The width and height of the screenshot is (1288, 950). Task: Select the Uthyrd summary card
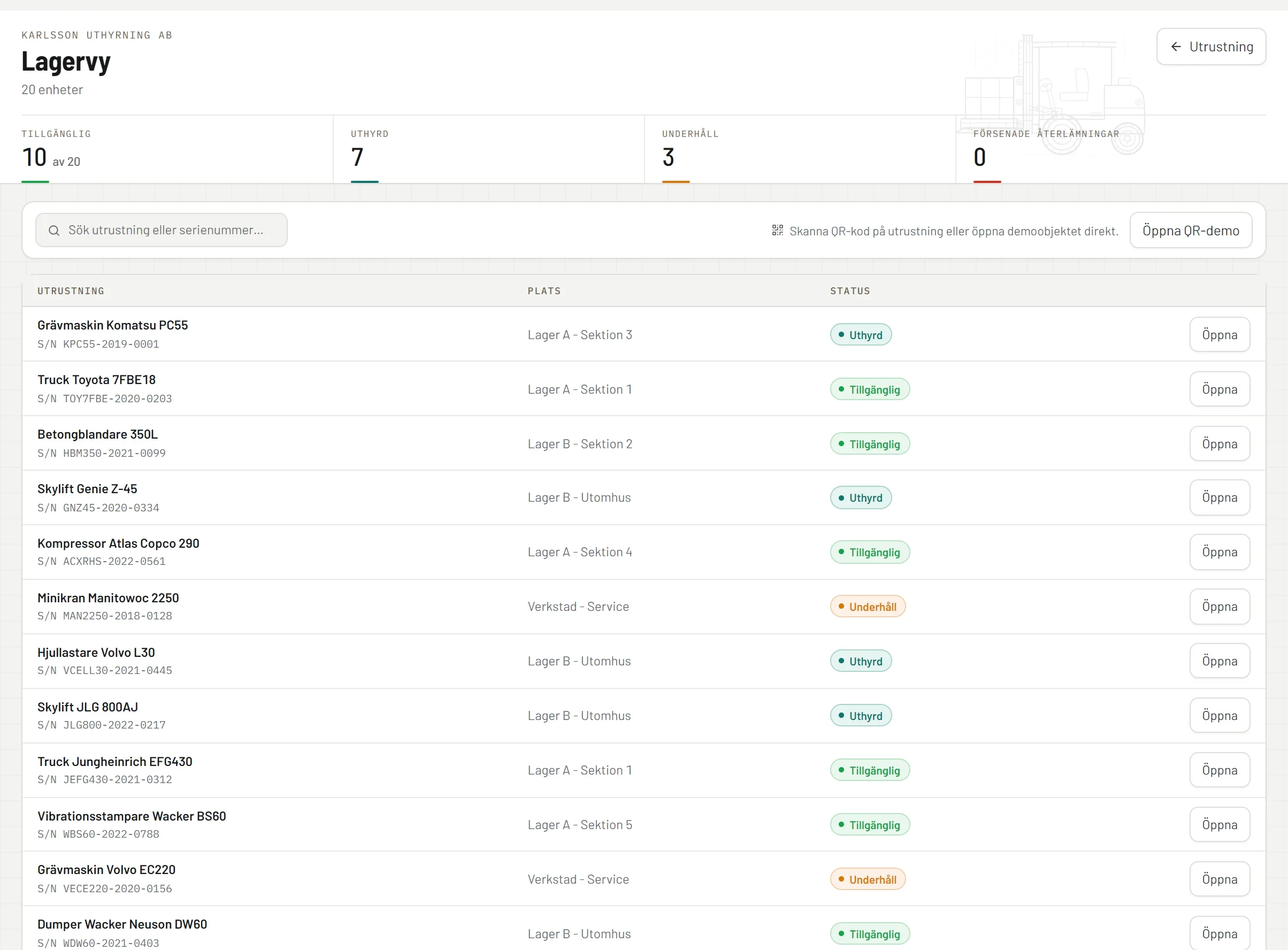point(489,150)
